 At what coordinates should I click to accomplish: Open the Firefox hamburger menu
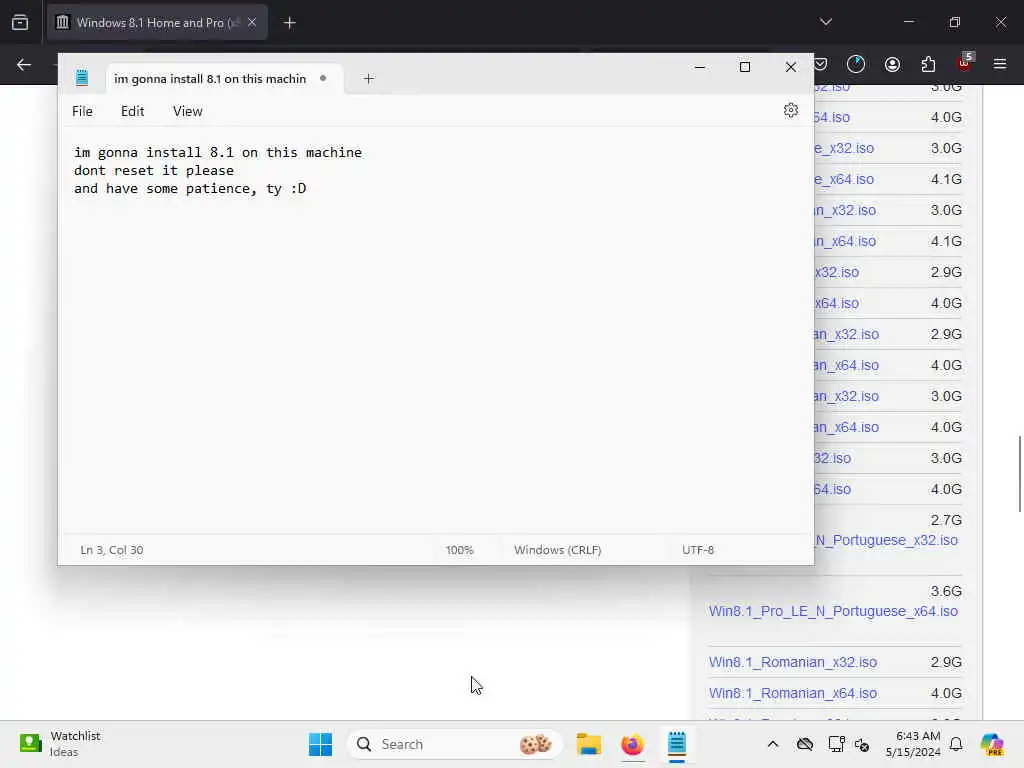point(999,64)
